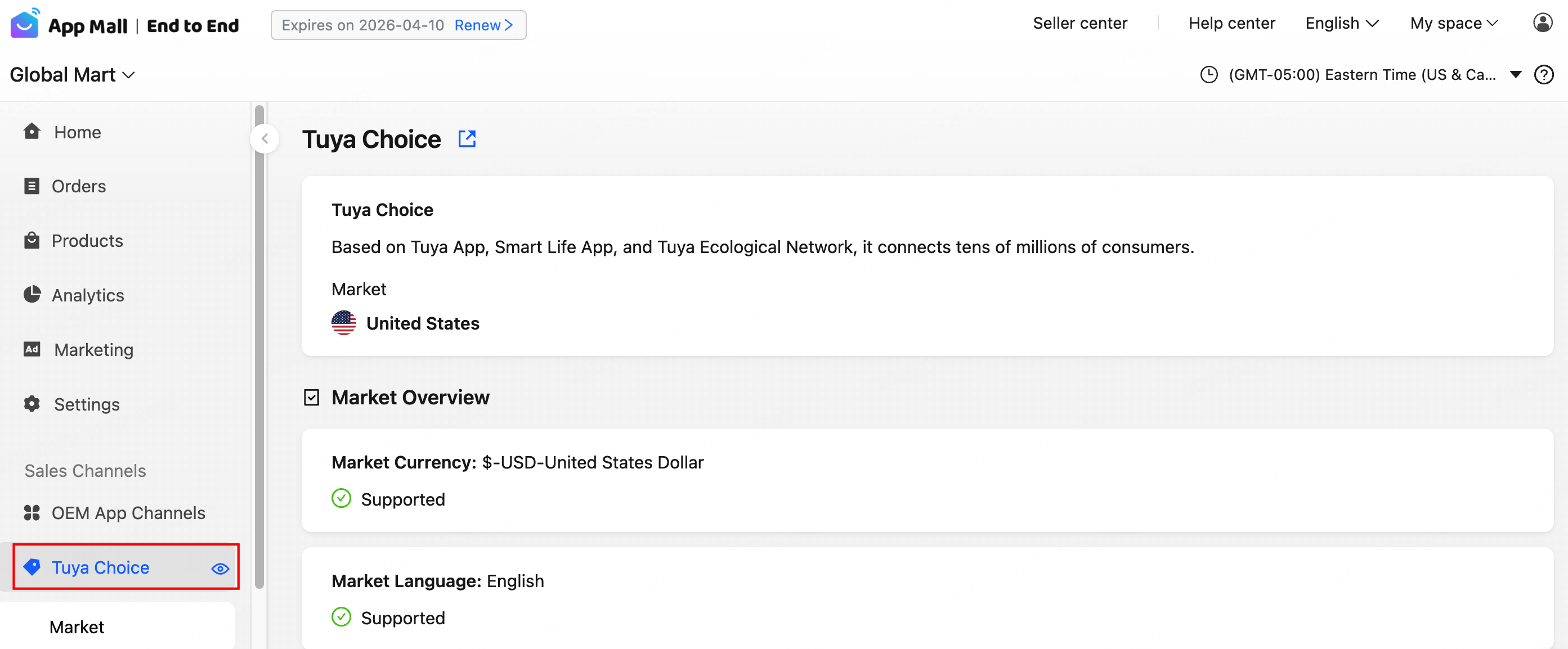This screenshot has width=1568, height=649.
Task: Expand the Global Mart store dropdown
Action: 72,75
